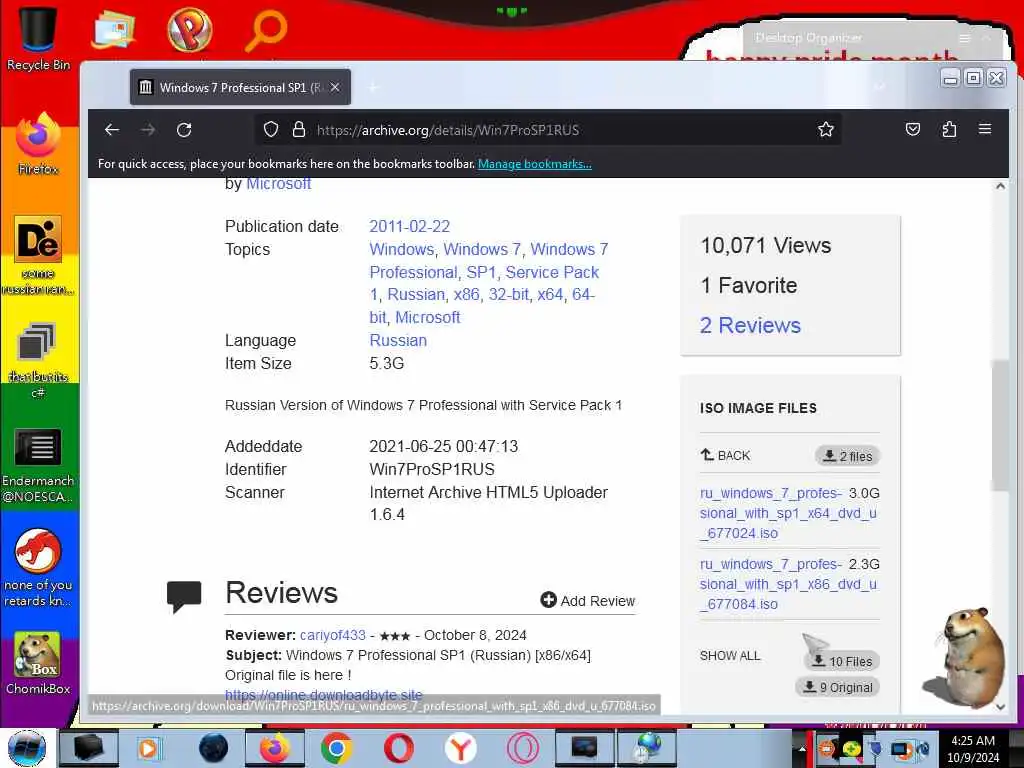Click the page scrollbar down arrow
The width and height of the screenshot is (1024, 768).
point(1000,706)
